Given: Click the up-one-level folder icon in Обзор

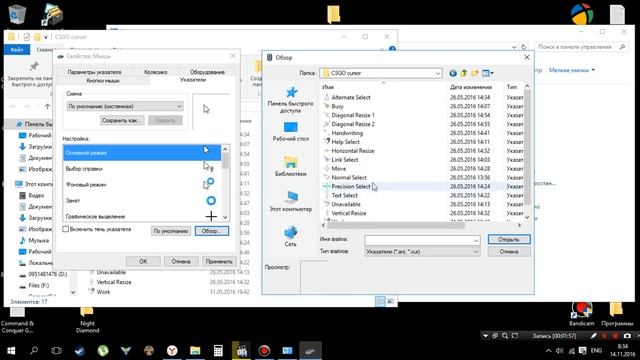Looking at the screenshot, I should (464, 73).
